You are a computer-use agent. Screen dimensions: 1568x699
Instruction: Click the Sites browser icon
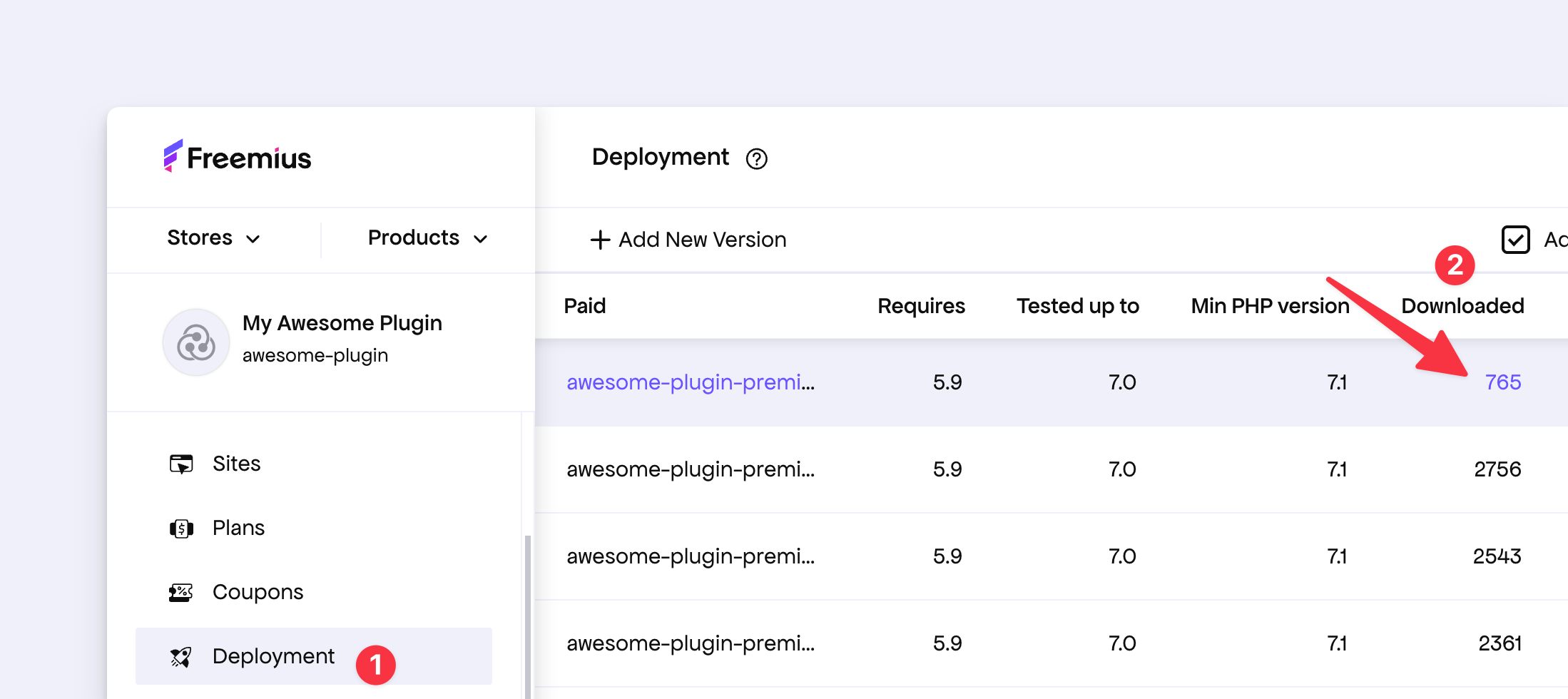point(181,464)
